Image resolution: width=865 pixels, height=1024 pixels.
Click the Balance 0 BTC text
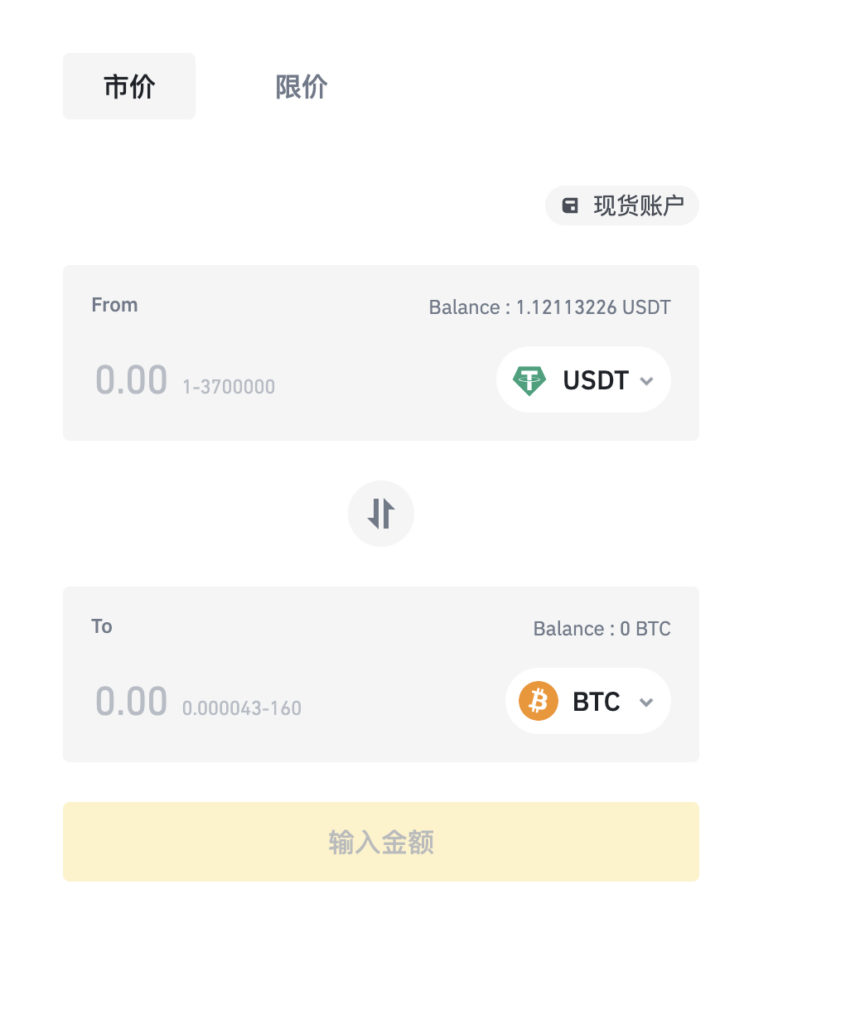click(602, 628)
